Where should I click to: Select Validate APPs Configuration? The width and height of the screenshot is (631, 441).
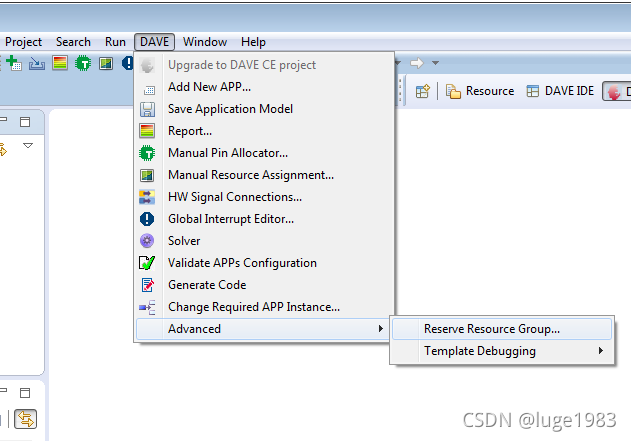[264, 263]
